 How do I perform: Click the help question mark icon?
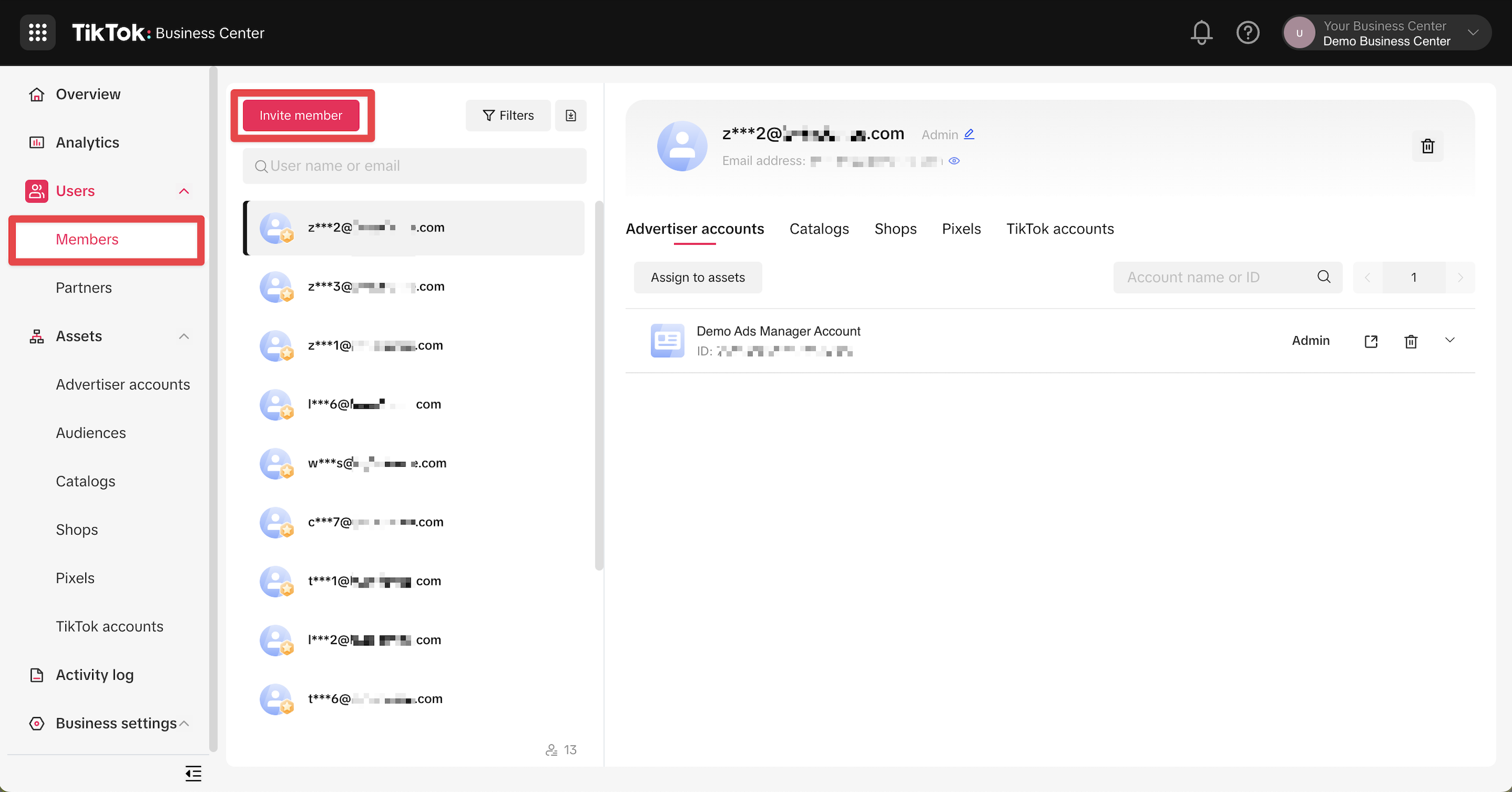coord(1247,32)
